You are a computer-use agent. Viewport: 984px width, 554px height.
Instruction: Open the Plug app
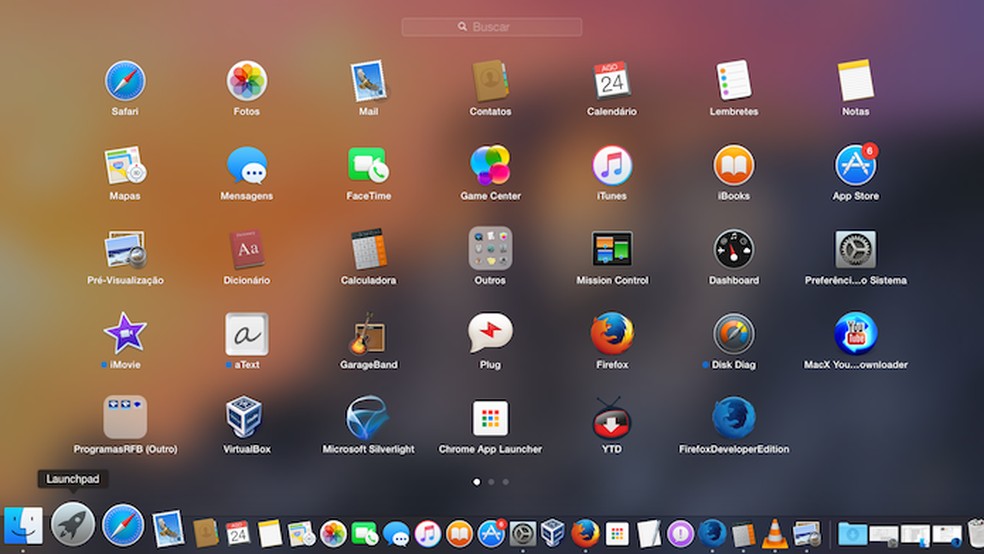490,333
